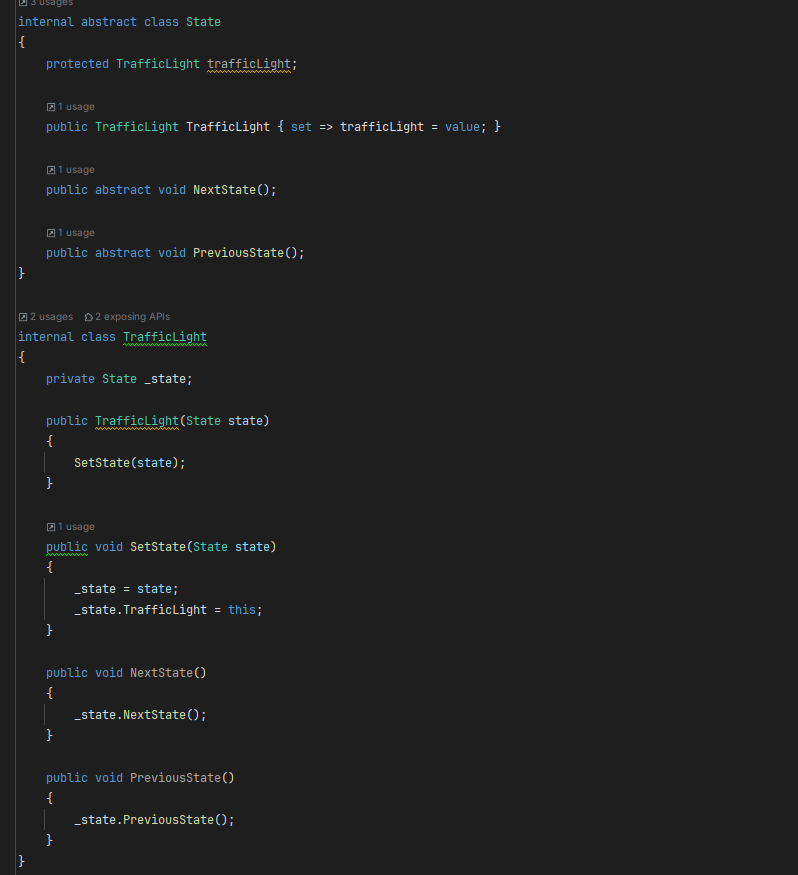The image size is (798, 875).
Task: Click usage icon above abstract NextState declaration
Action: click(51, 170)
